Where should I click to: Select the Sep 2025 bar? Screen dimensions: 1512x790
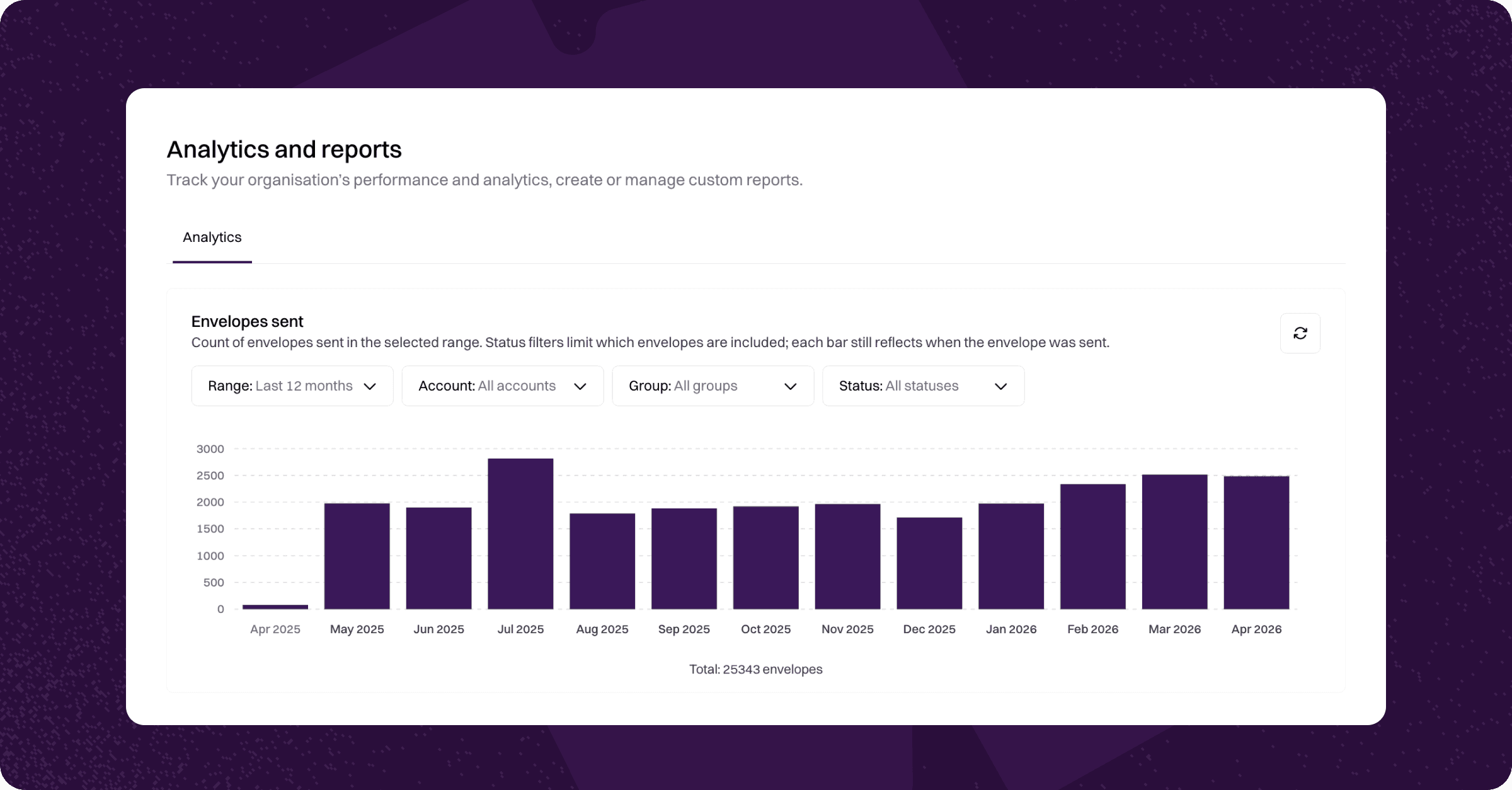pyautogui.click(x=684, y=559)
